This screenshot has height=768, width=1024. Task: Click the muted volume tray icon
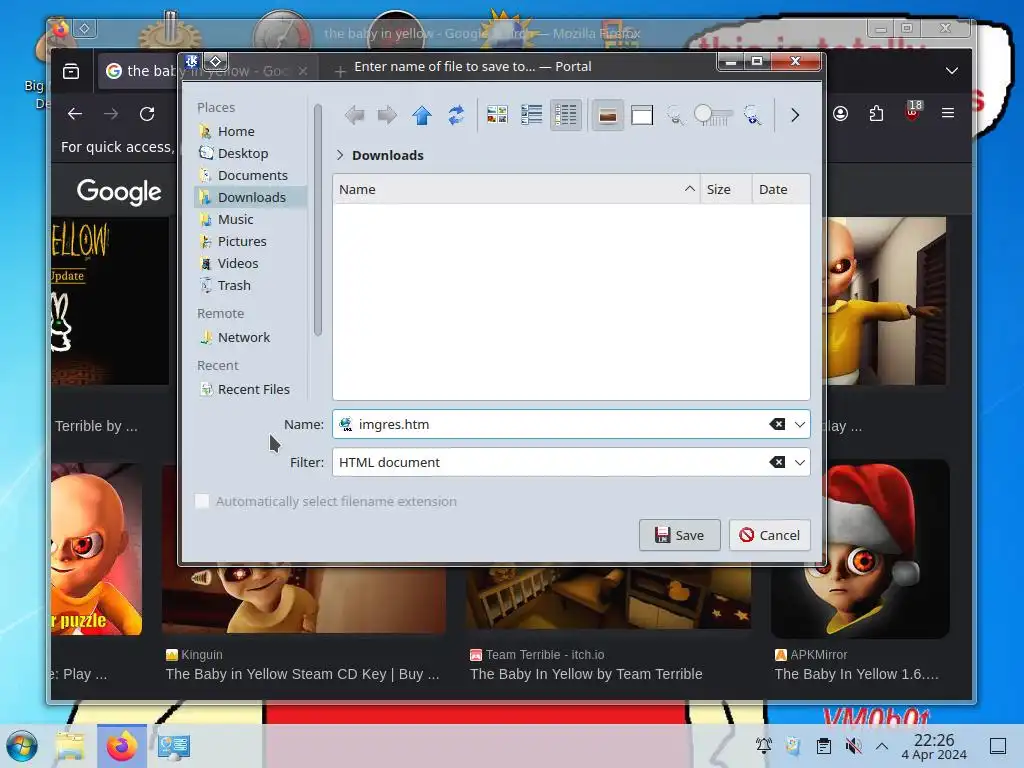click(853, 746)
